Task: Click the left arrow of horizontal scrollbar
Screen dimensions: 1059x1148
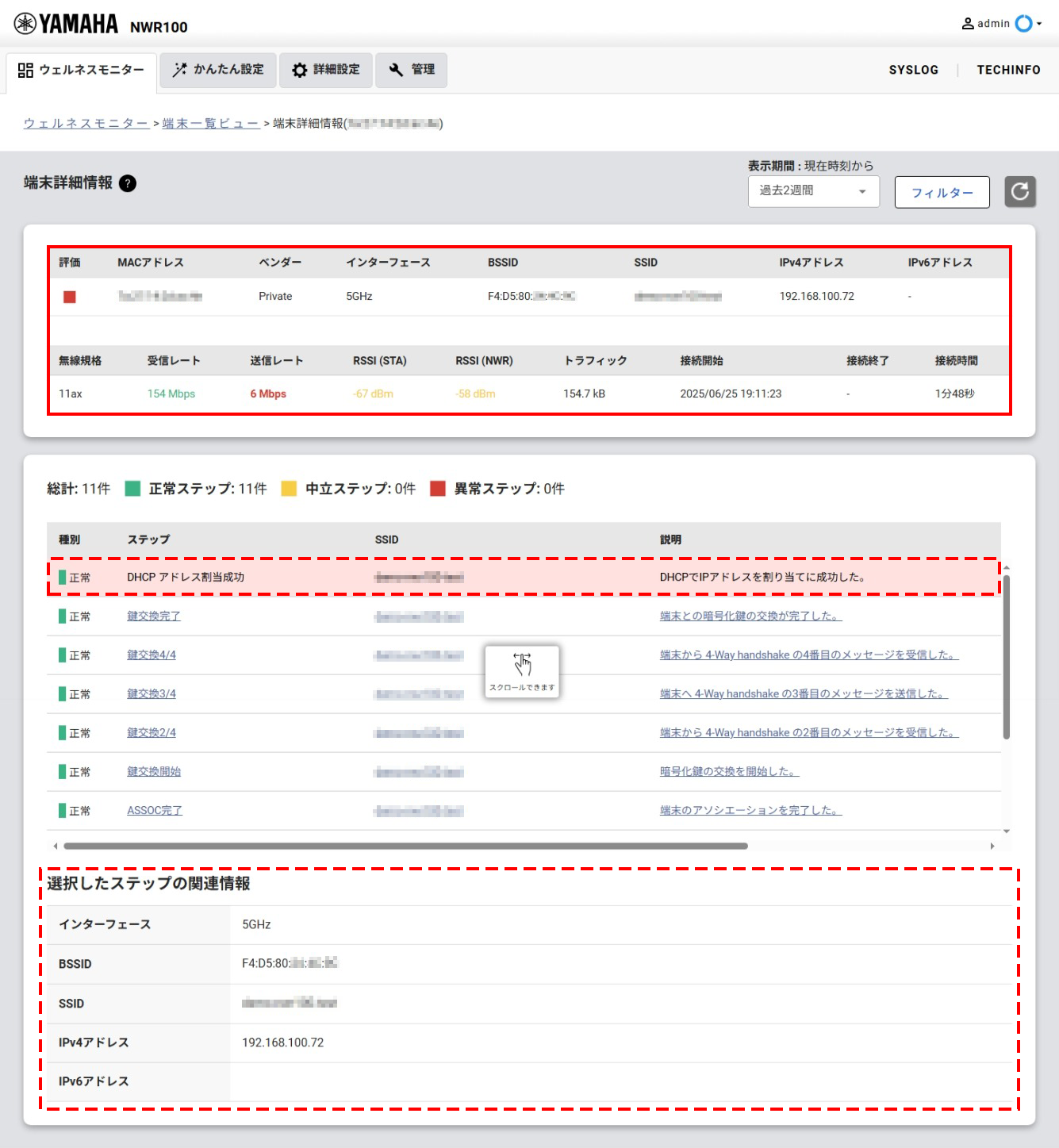Action: 55,846
